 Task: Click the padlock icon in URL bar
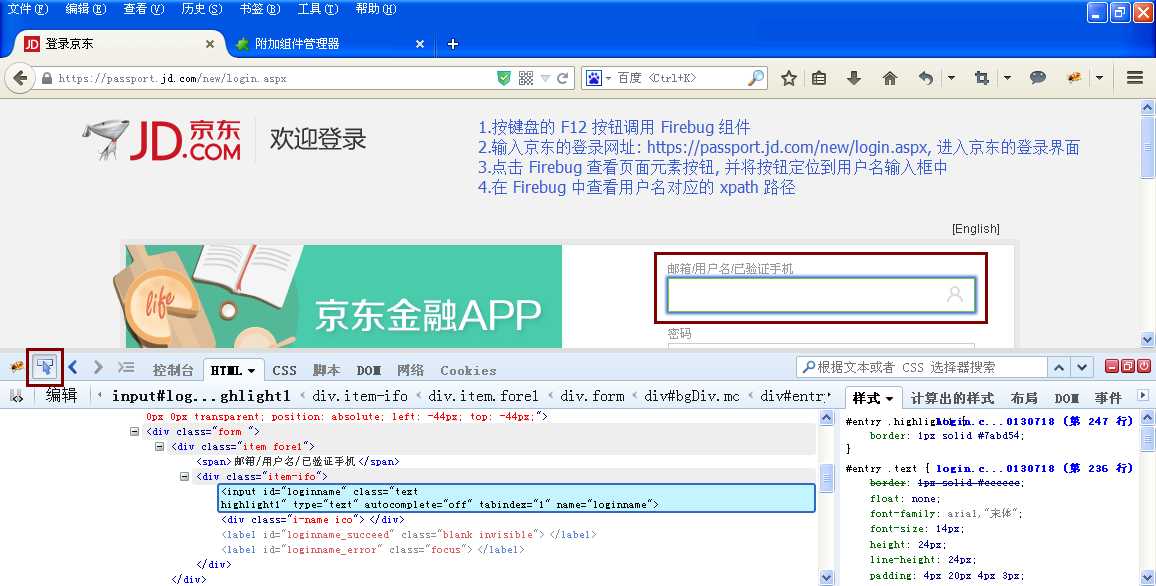[x=47, y=78]
